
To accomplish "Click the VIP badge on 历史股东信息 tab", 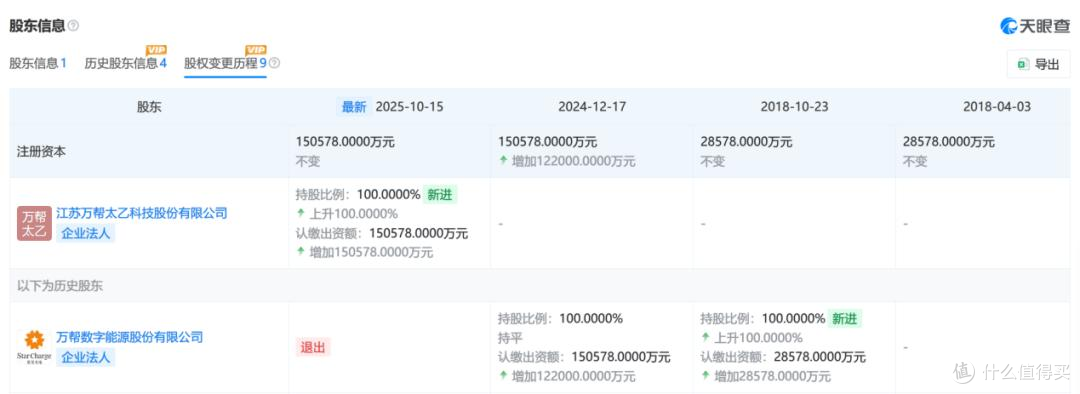I will (x=156, y=50).
